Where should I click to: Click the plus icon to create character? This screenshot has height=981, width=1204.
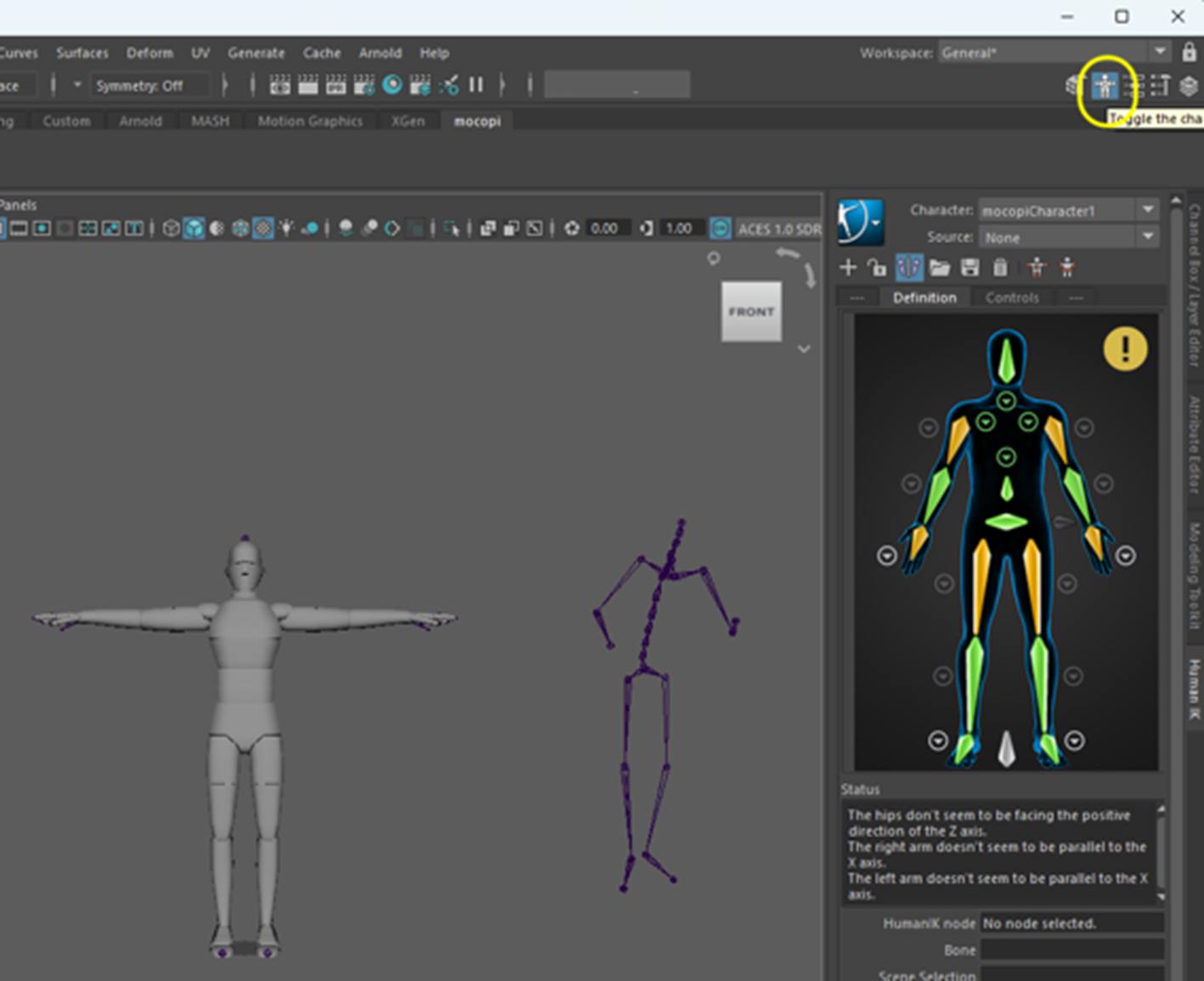tap(848, 268)
